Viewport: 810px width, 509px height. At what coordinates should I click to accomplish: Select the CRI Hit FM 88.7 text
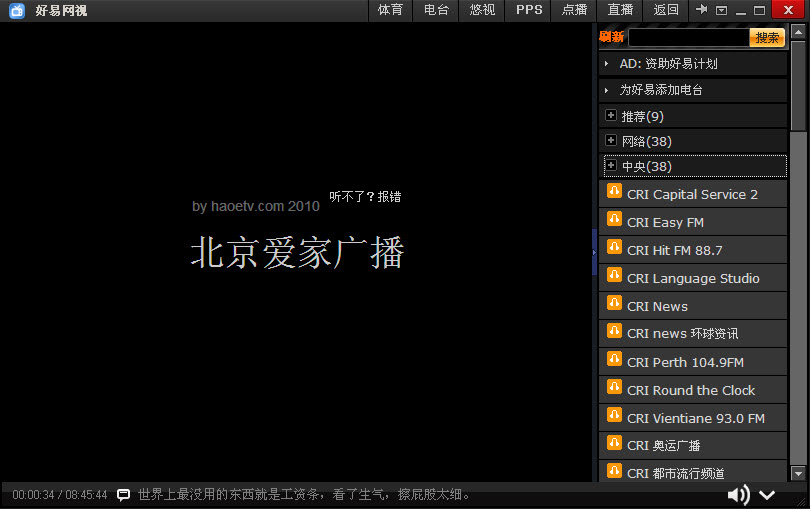coord(675,251)
